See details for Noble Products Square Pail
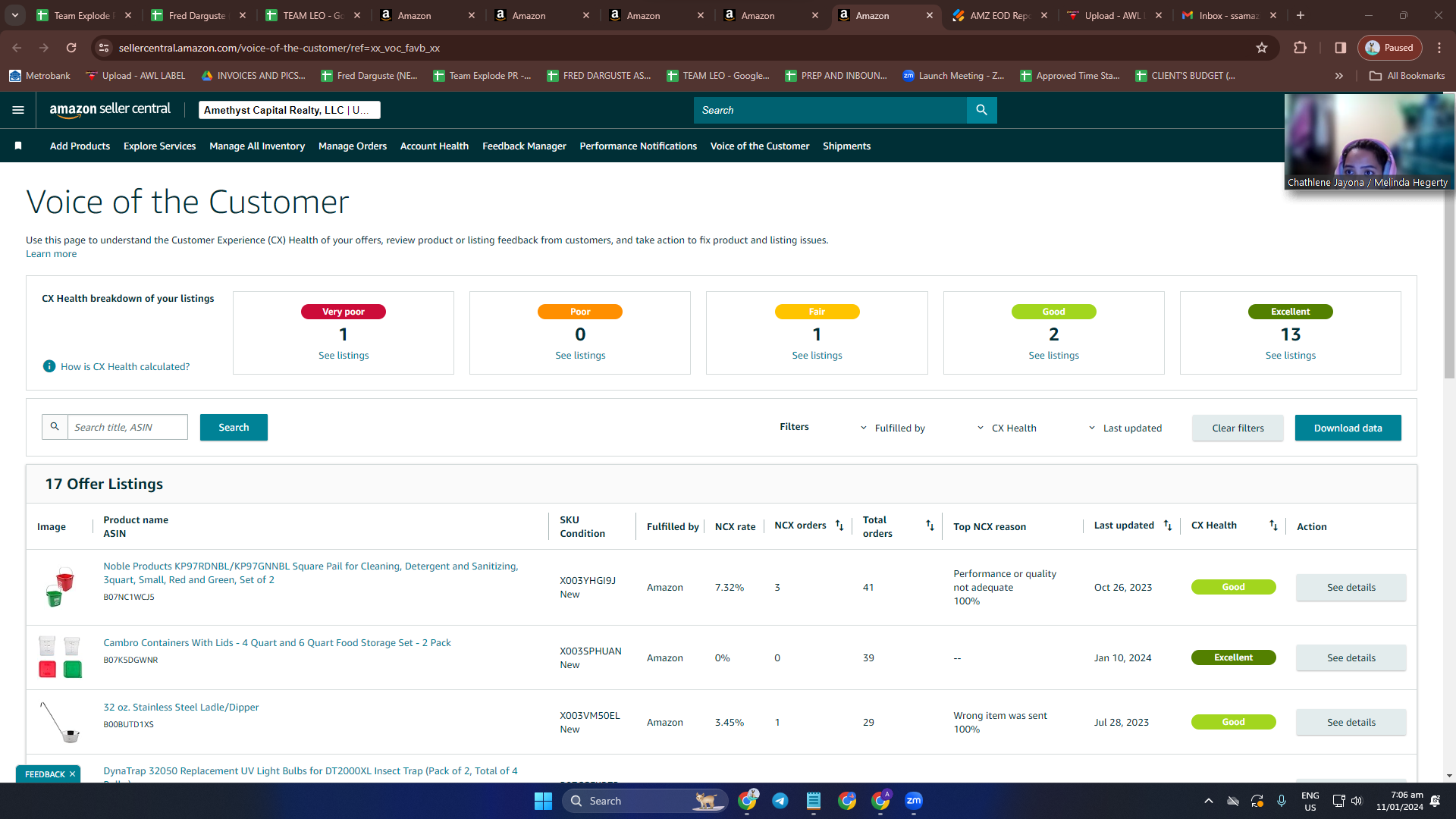The width and height of the screenshot is (1456, 819). (1351, 587)
